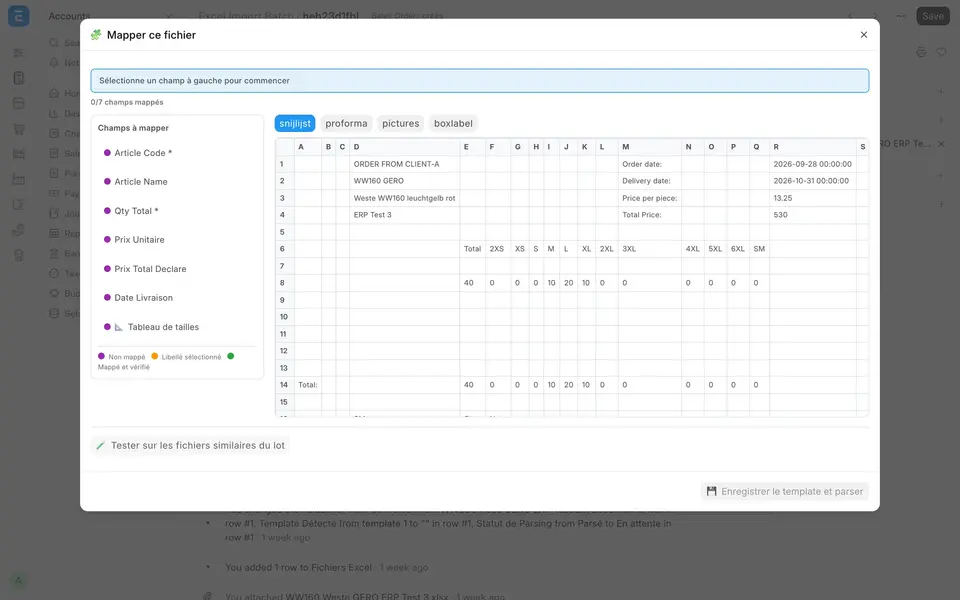Click cell 2026-10-31 00:00:00
The width and height of the screenshot is (960, 600).
tap(812, 181)
